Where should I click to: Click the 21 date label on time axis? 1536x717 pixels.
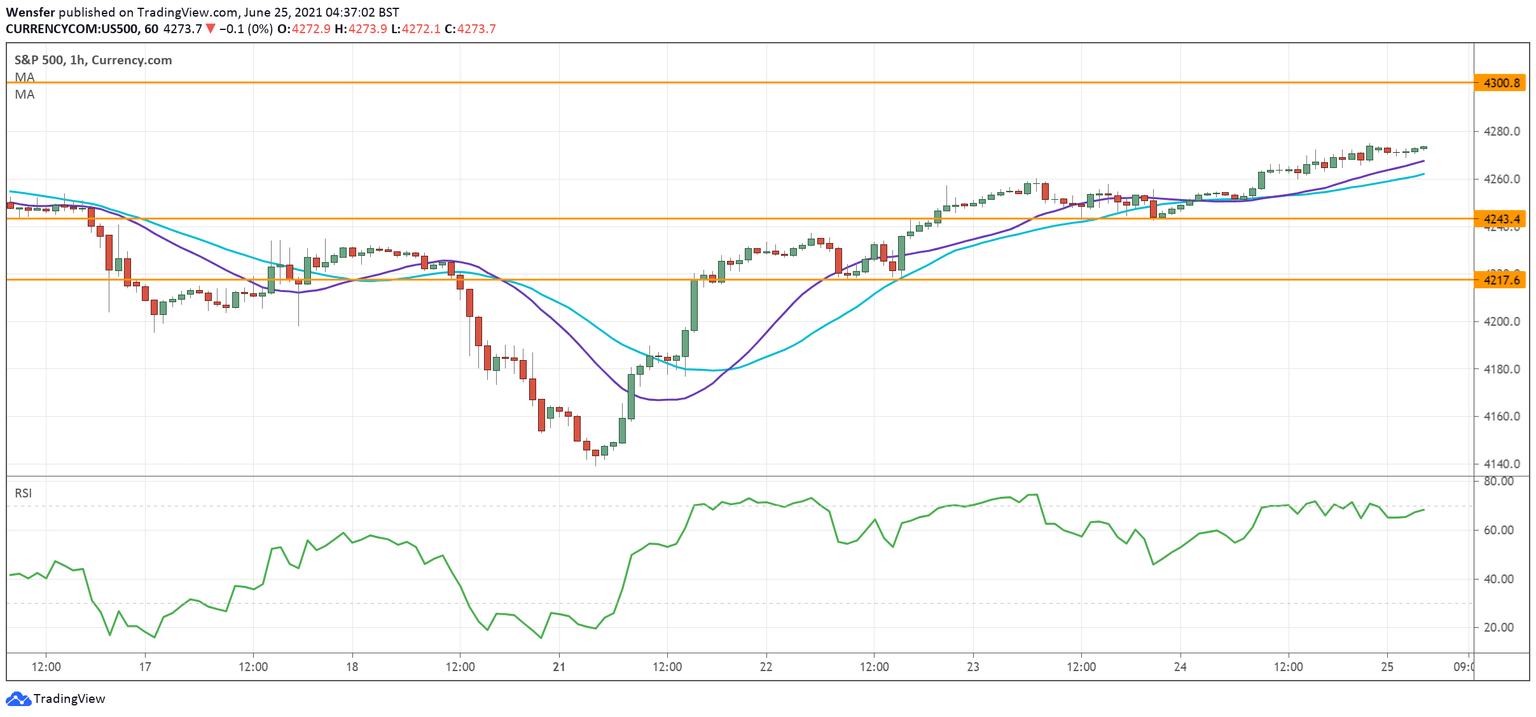[x=557, y=664]
